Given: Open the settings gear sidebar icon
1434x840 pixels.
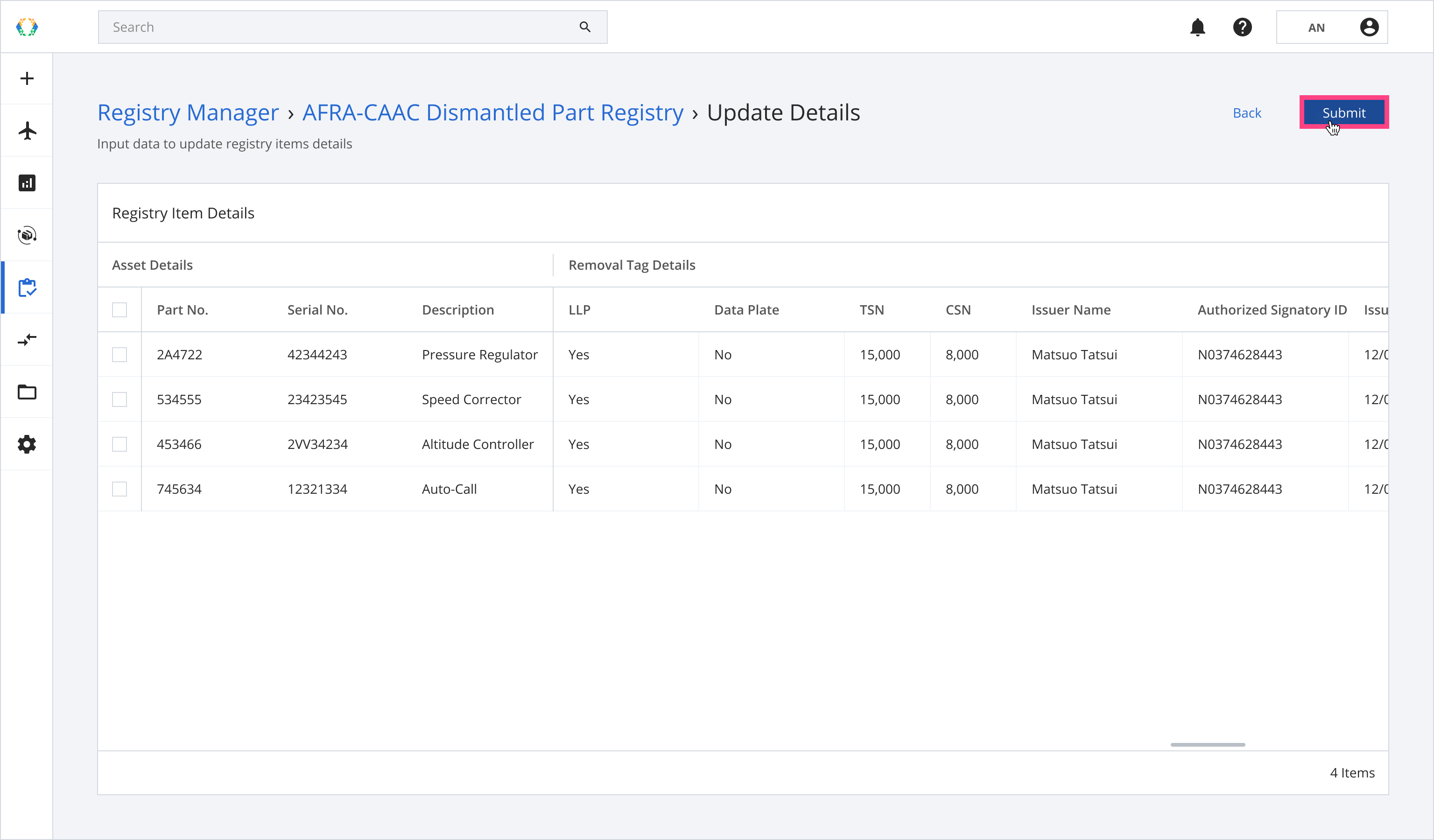Looking at the screenshot, I should 27,444.
